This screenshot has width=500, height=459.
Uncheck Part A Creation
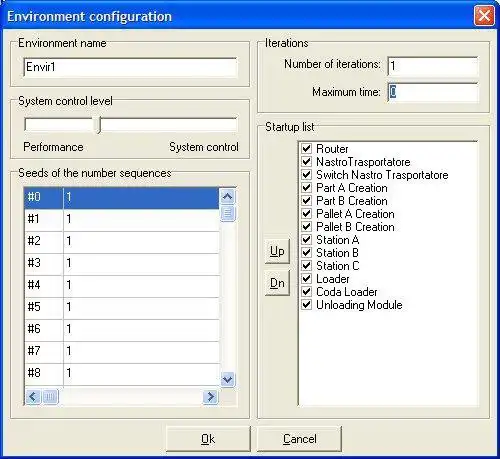click(306, 187)
